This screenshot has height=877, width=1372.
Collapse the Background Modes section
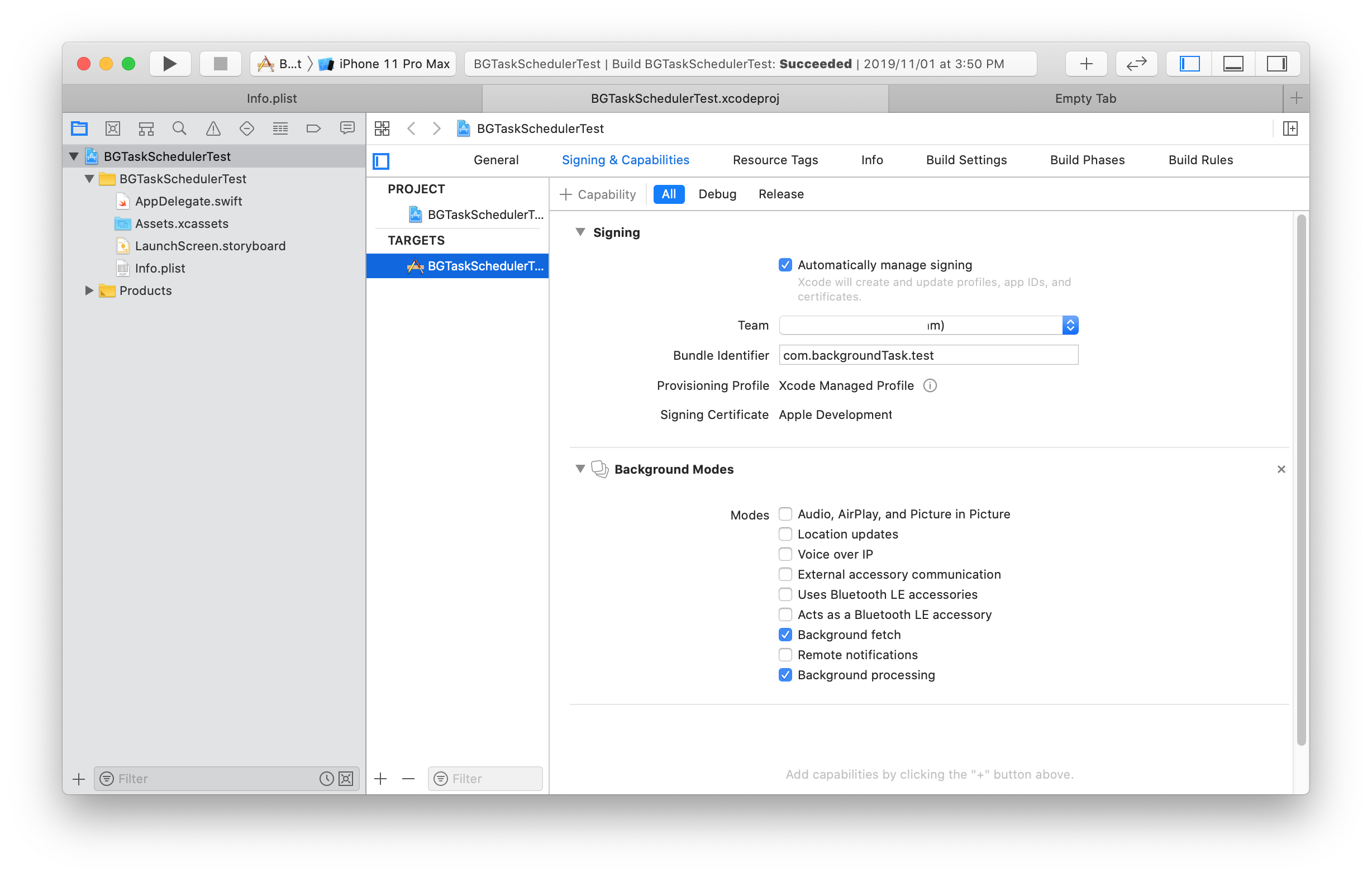tap(580, 469)
